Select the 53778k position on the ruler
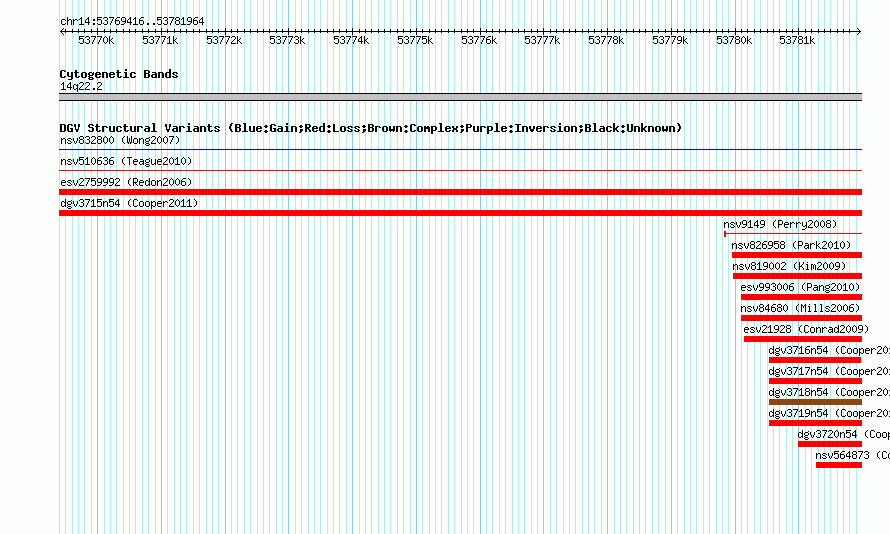 tap(606, 40)
